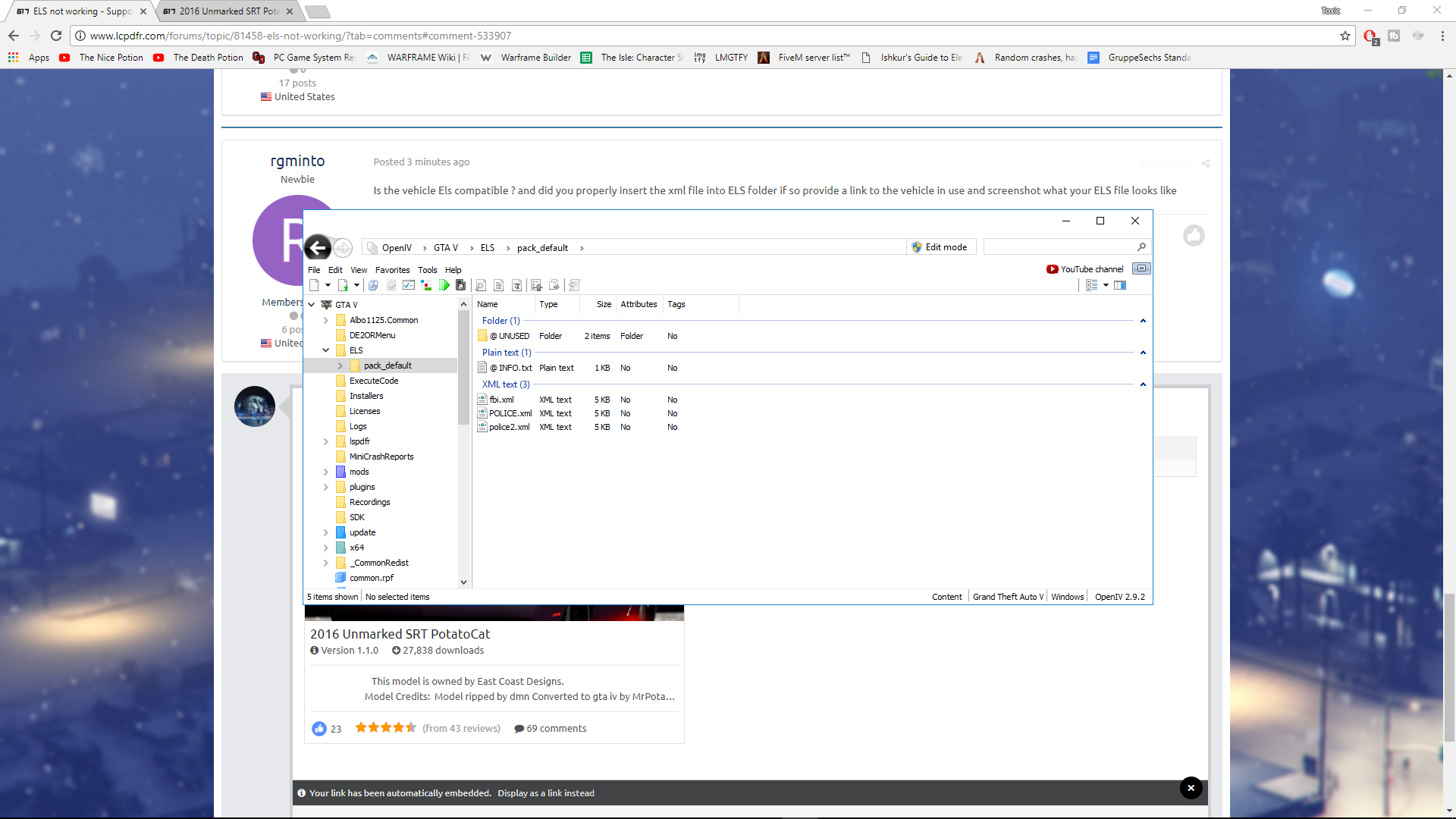Open the Tools menu

pyautogui.click(x=427, y=270)
